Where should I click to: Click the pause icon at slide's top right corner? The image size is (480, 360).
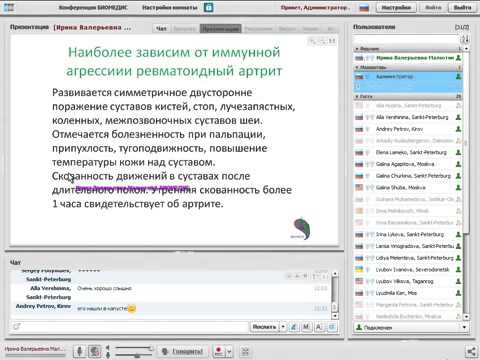pos(332,41)
